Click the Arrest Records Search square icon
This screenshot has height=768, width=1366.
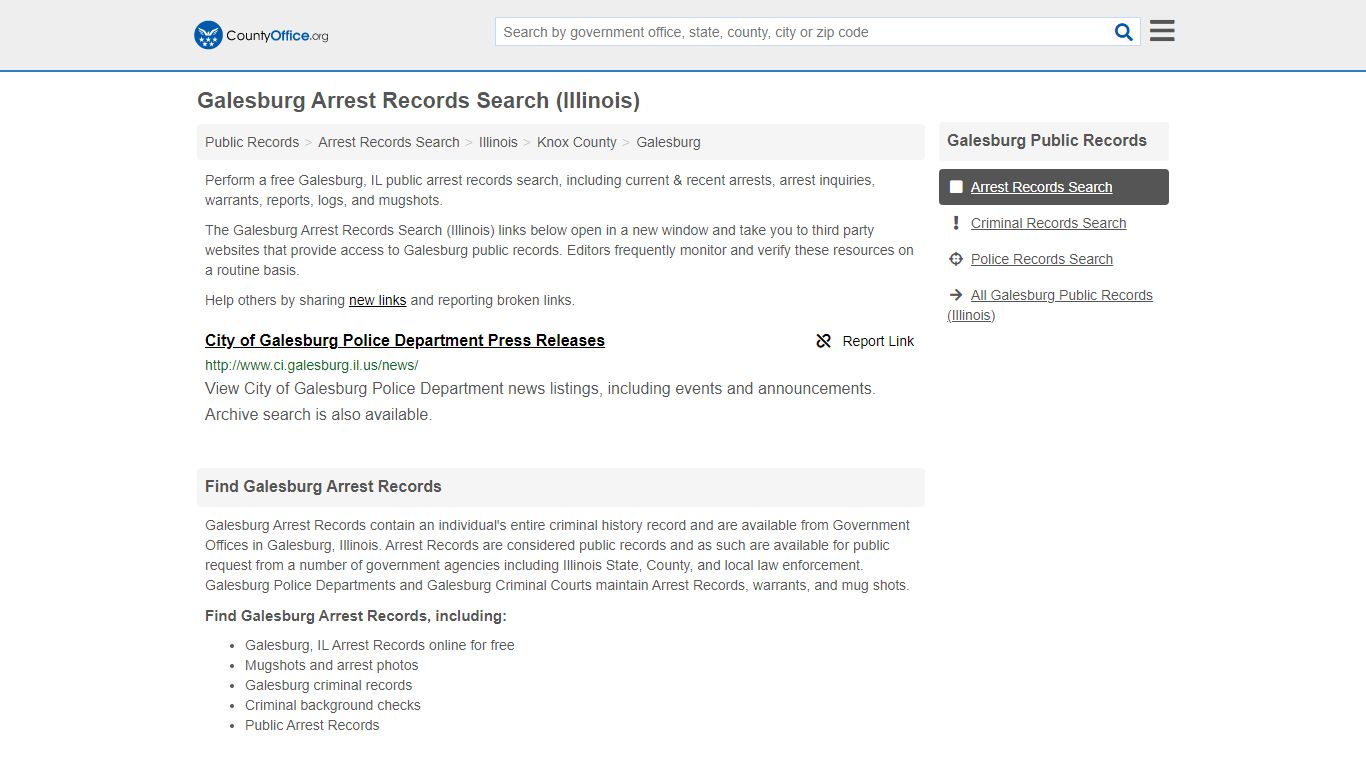(956, 187)
